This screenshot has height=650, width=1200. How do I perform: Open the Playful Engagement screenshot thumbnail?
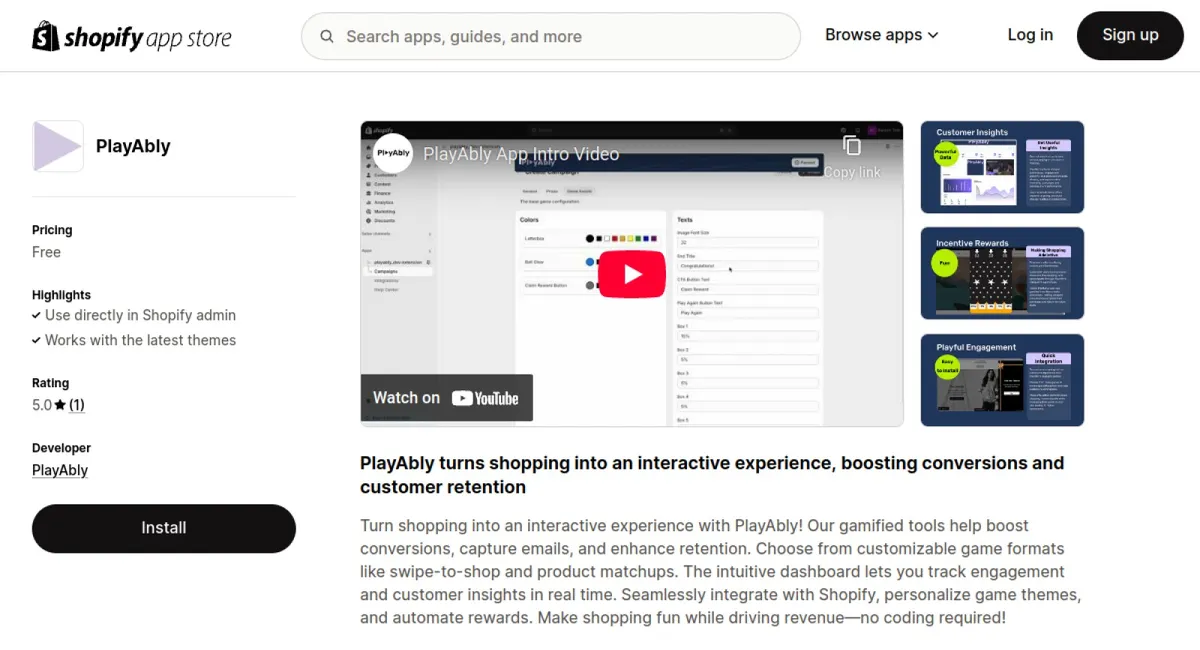click(x=1002, y=380)
